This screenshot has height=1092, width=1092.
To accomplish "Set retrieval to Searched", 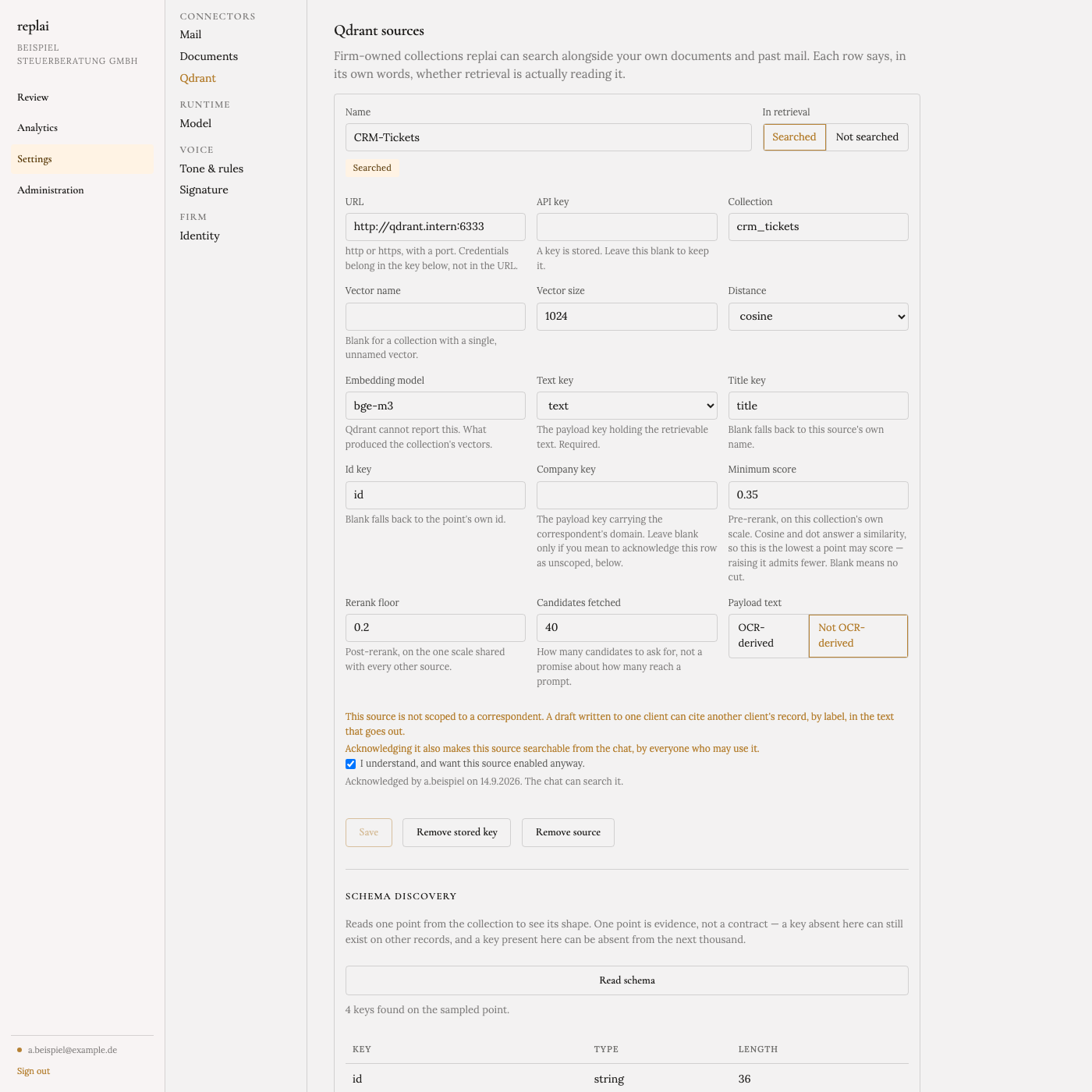I will [x=794, y=137].
